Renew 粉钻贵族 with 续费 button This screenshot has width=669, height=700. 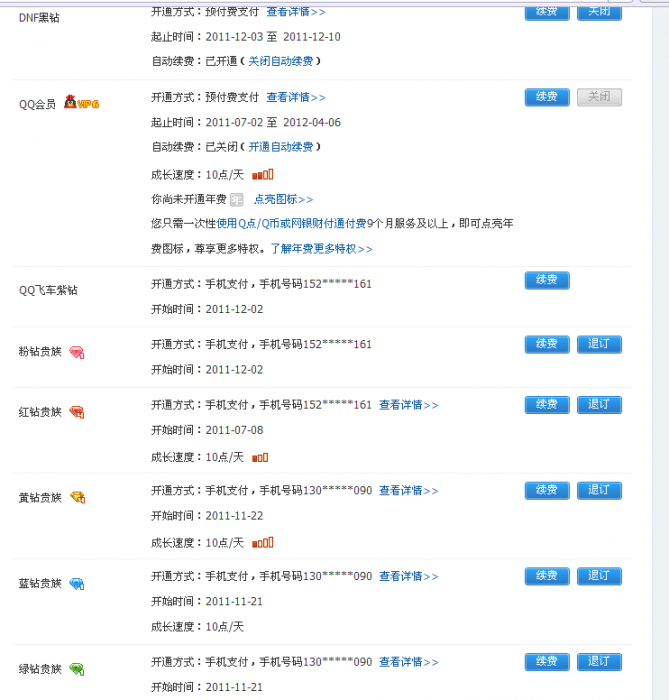click(547, 344)
